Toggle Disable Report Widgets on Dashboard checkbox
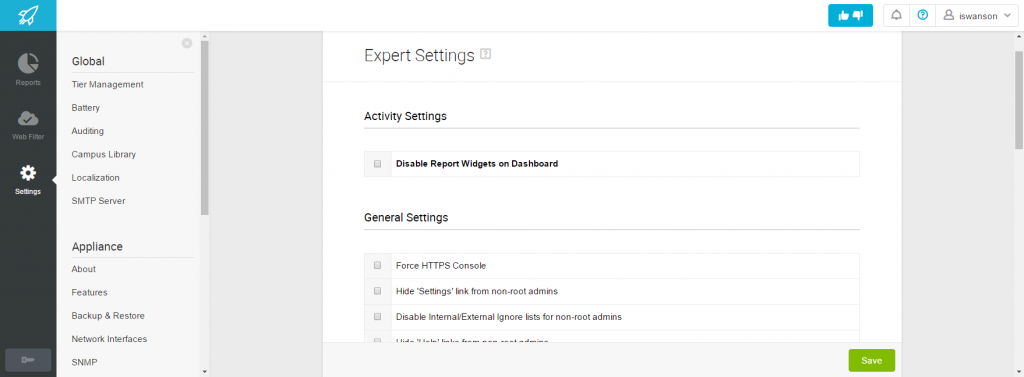 pyautogui.click(x=377, y=164)
